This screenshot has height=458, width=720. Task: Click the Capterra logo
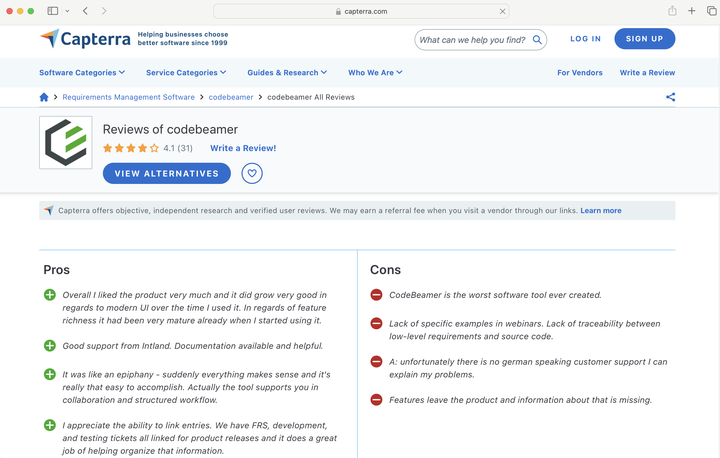[85, 39]
